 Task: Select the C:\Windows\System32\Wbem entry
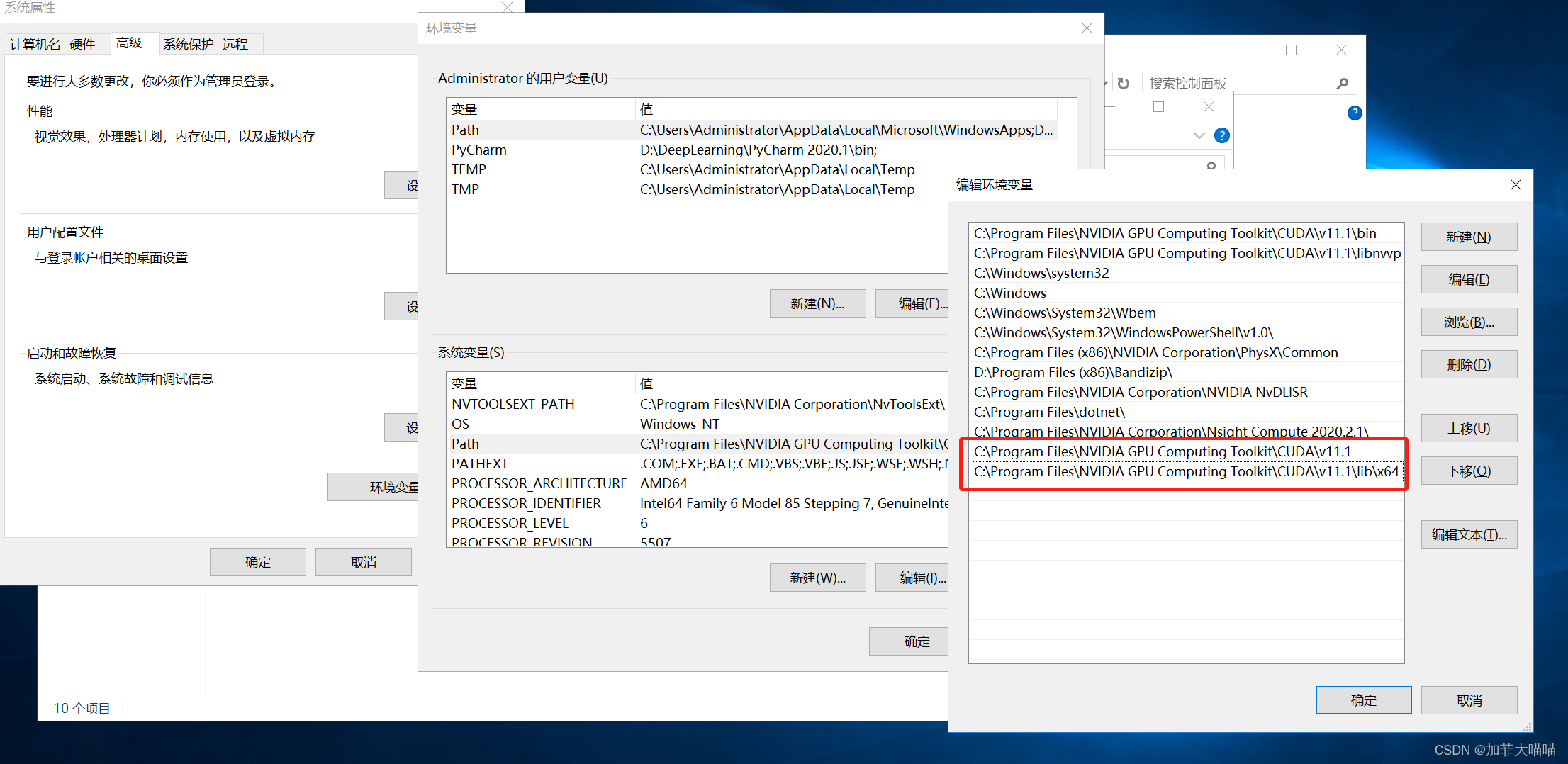(1186, 313)
